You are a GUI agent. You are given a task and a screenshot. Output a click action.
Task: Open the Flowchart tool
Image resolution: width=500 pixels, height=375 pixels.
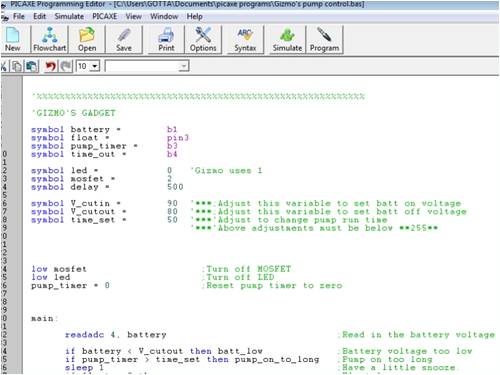(50, 39)
